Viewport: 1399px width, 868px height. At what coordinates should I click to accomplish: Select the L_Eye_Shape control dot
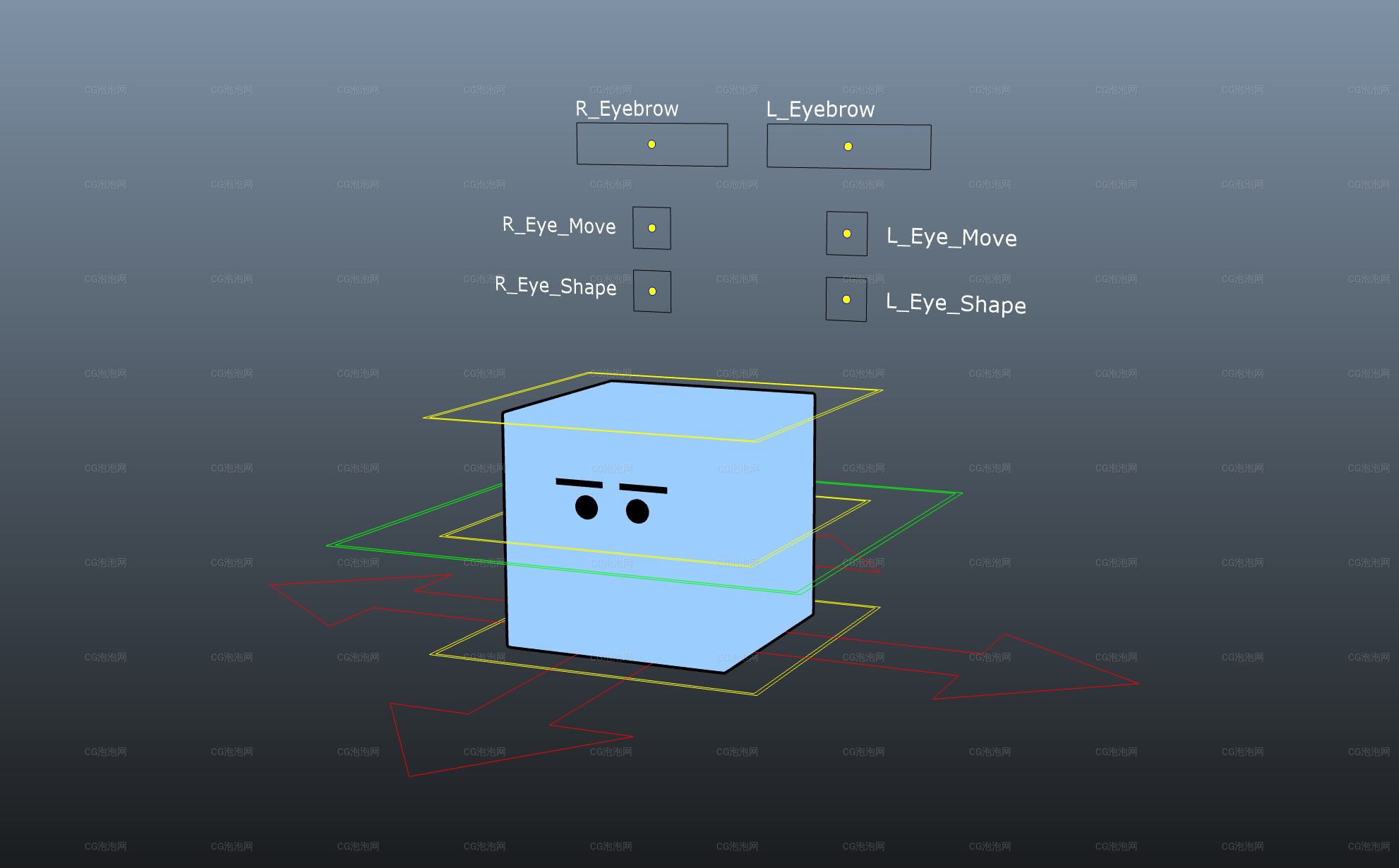click(x=846, y=299)
